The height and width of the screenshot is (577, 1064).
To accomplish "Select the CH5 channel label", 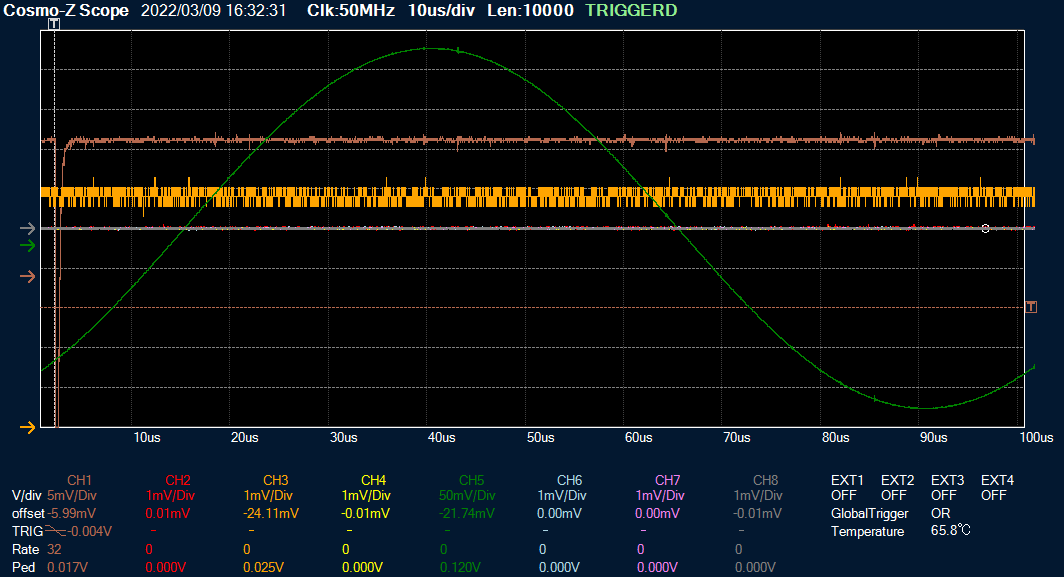I will point(471,480).
